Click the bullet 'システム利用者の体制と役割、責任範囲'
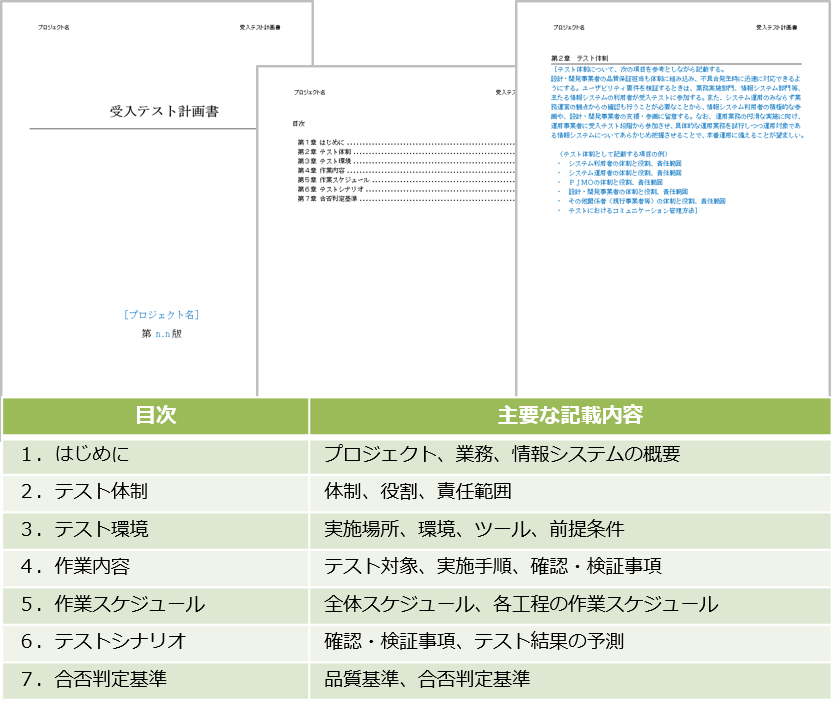The width and height of the screenshot is (836, 705). (x=625, y=164)
